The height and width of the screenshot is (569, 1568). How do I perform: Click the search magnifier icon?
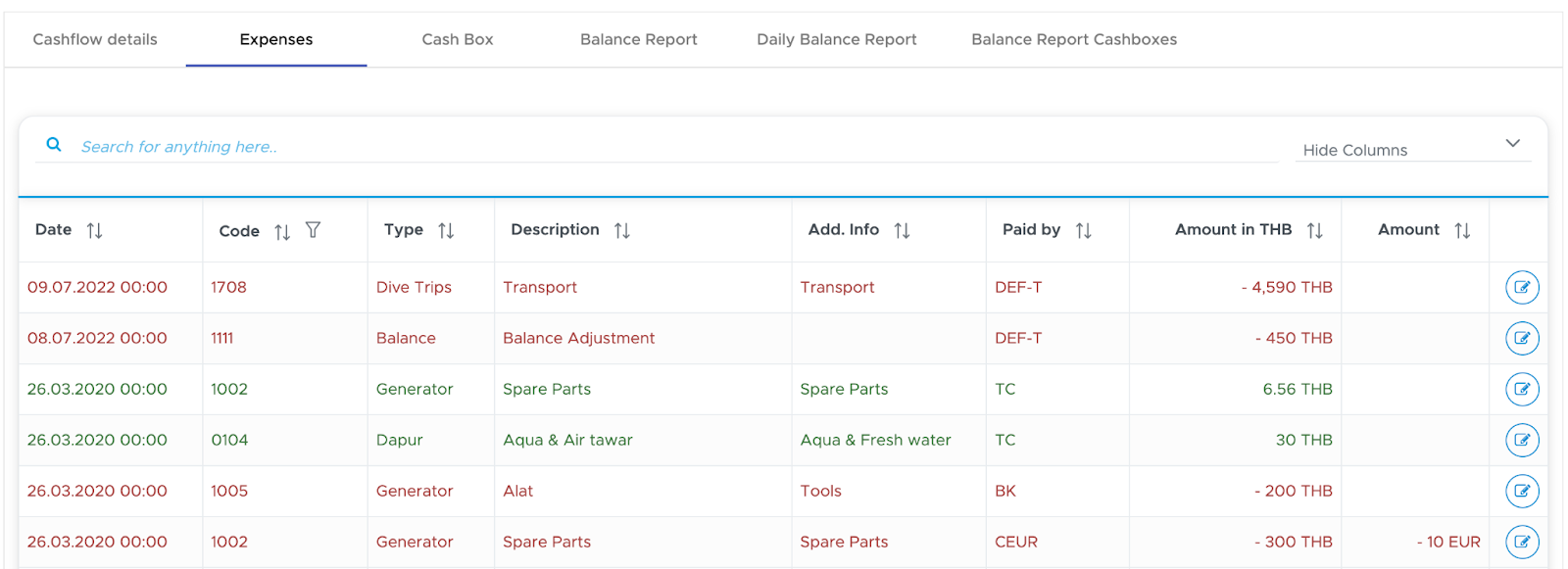[x=54, y=145]
